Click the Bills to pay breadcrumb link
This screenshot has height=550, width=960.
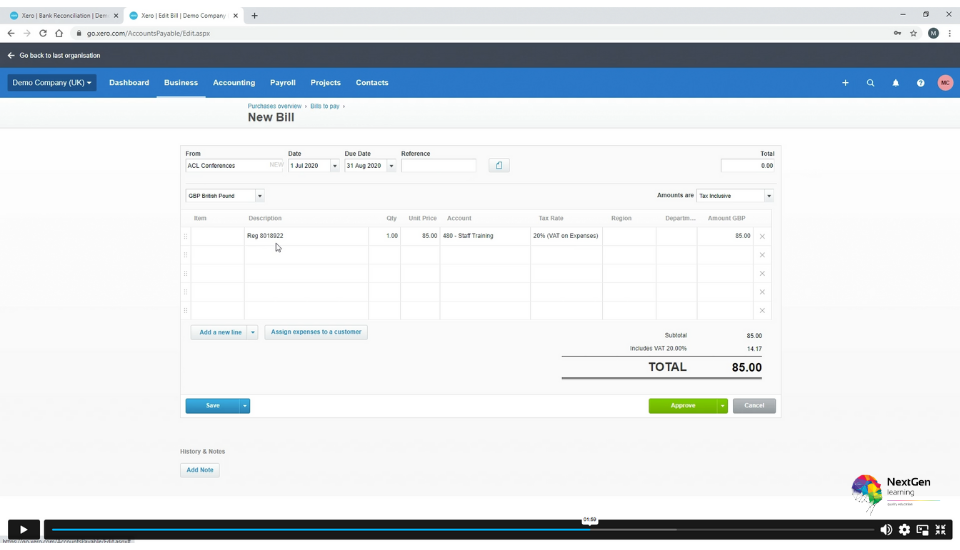(x=326, y=106)
